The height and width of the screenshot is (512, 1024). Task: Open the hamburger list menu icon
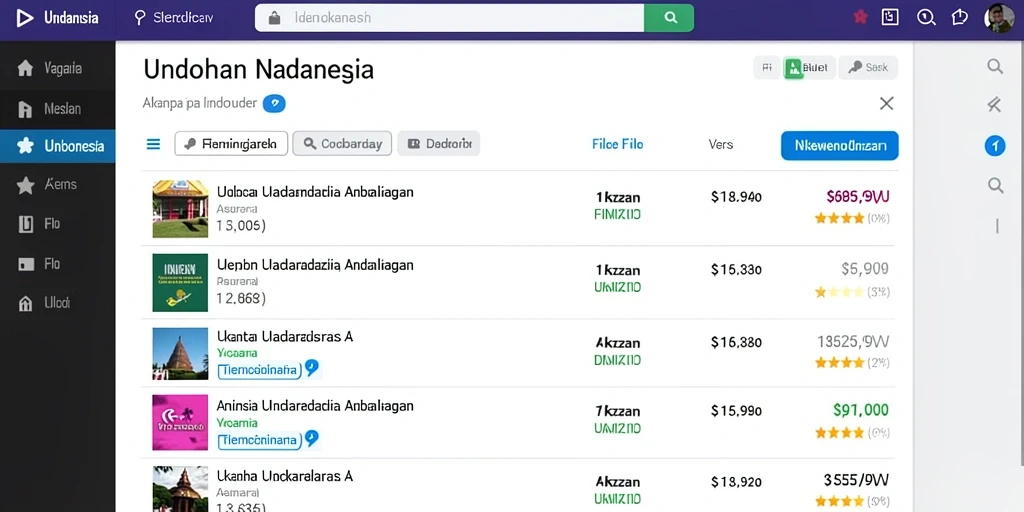153,144
